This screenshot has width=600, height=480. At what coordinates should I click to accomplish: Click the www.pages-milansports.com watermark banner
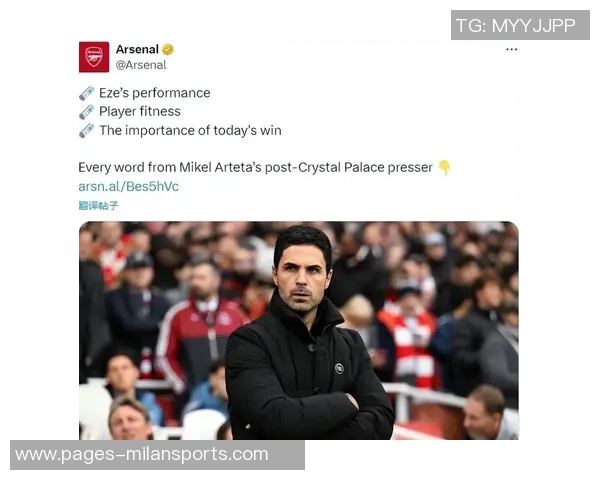157,455
